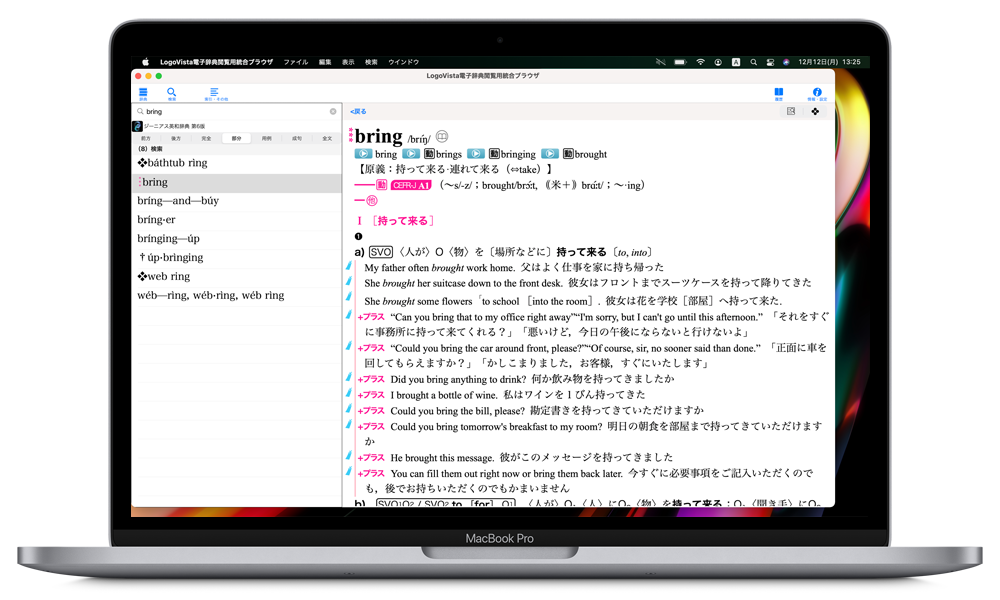
Task: Click pencil icon beside 'He brought this message'
Action: 349,455
